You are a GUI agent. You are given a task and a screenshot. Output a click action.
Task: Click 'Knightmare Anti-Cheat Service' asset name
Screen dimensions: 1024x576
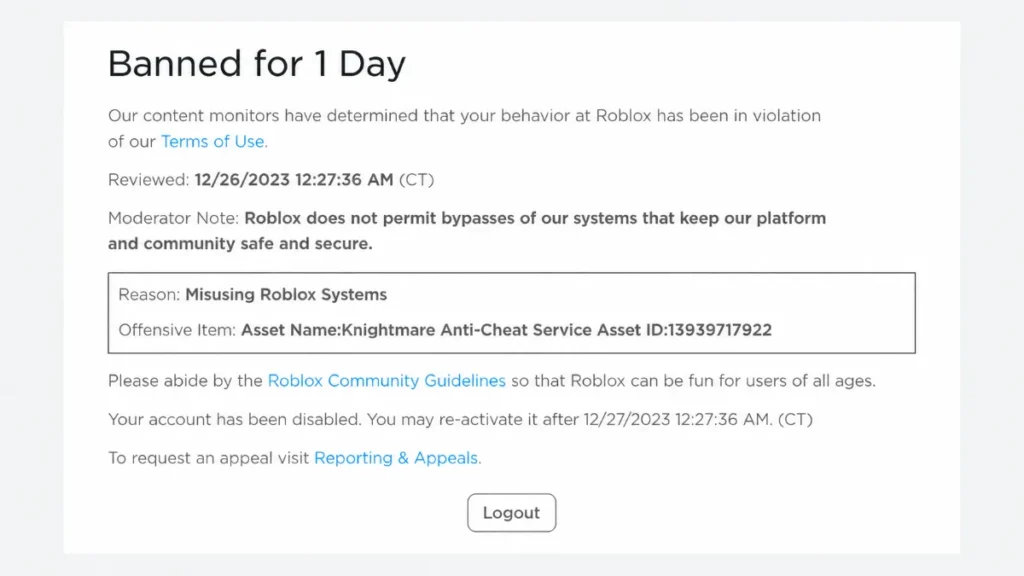pos(466,330)
